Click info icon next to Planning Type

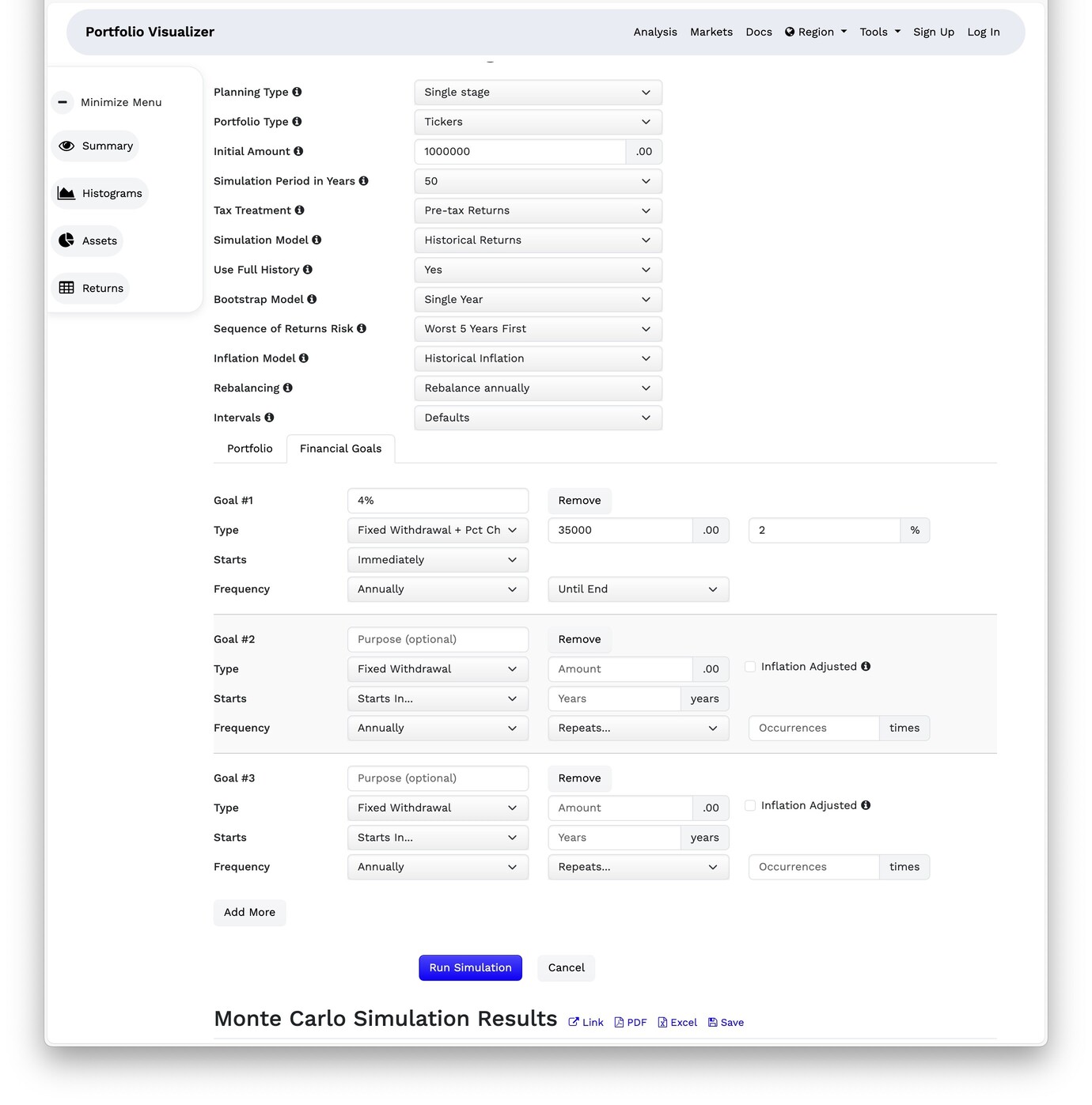pyautogui.click(x=297, y=92)
